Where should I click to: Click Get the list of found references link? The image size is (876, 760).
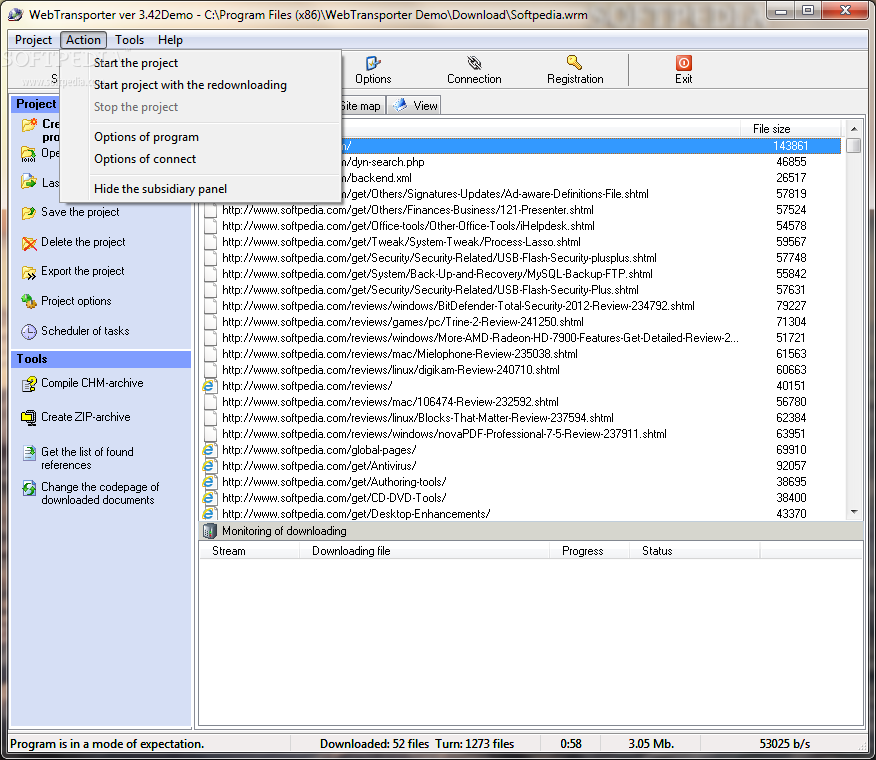87,458
